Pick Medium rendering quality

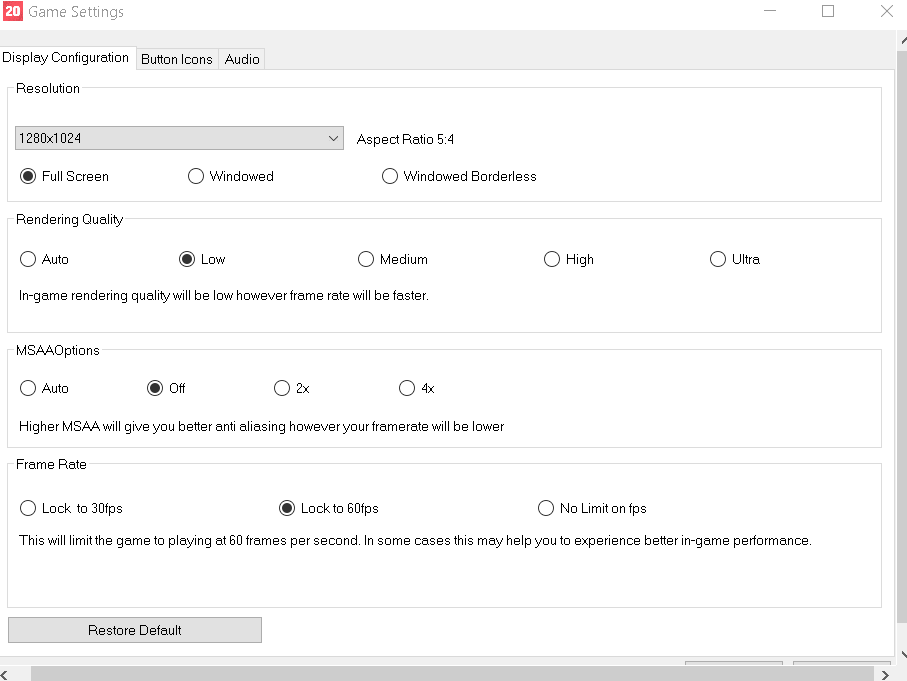pos(366,259)
